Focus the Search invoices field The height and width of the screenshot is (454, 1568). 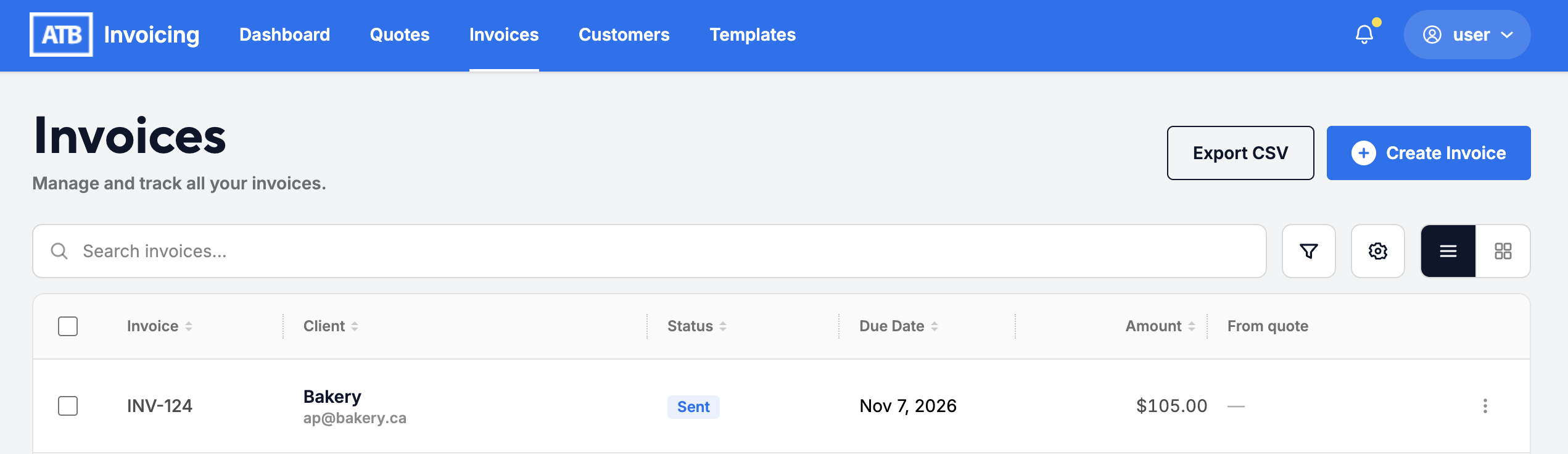pyautogui.click(x=650, y=251)
